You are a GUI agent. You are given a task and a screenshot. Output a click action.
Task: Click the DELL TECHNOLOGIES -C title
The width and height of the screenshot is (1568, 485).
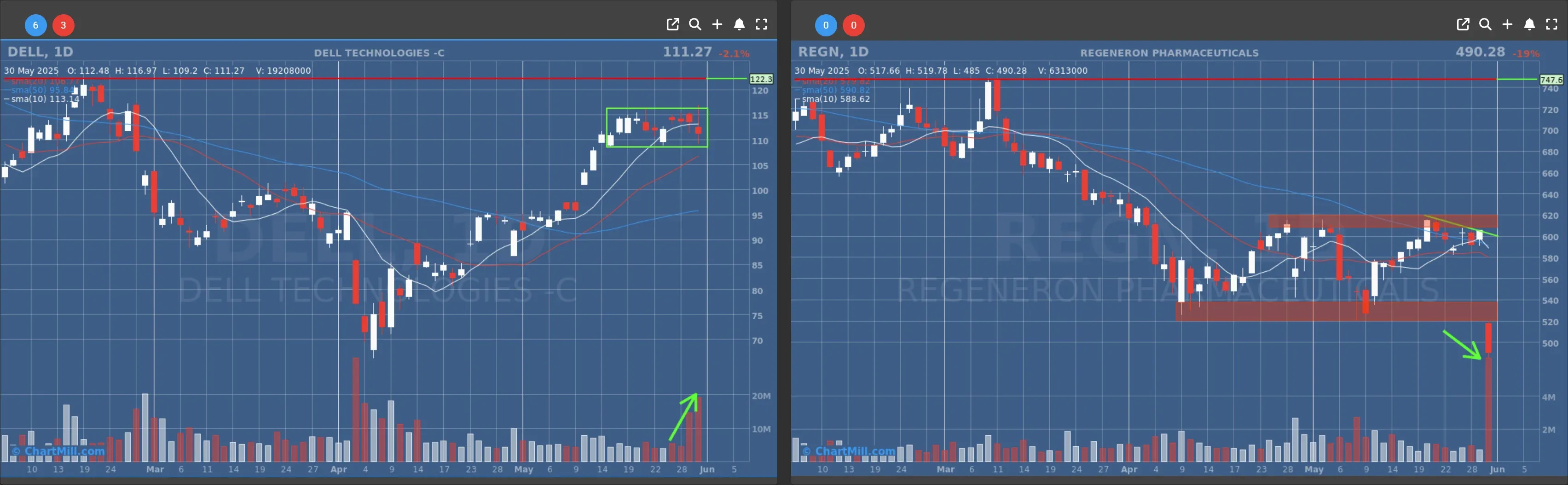(x=379, y=53)
